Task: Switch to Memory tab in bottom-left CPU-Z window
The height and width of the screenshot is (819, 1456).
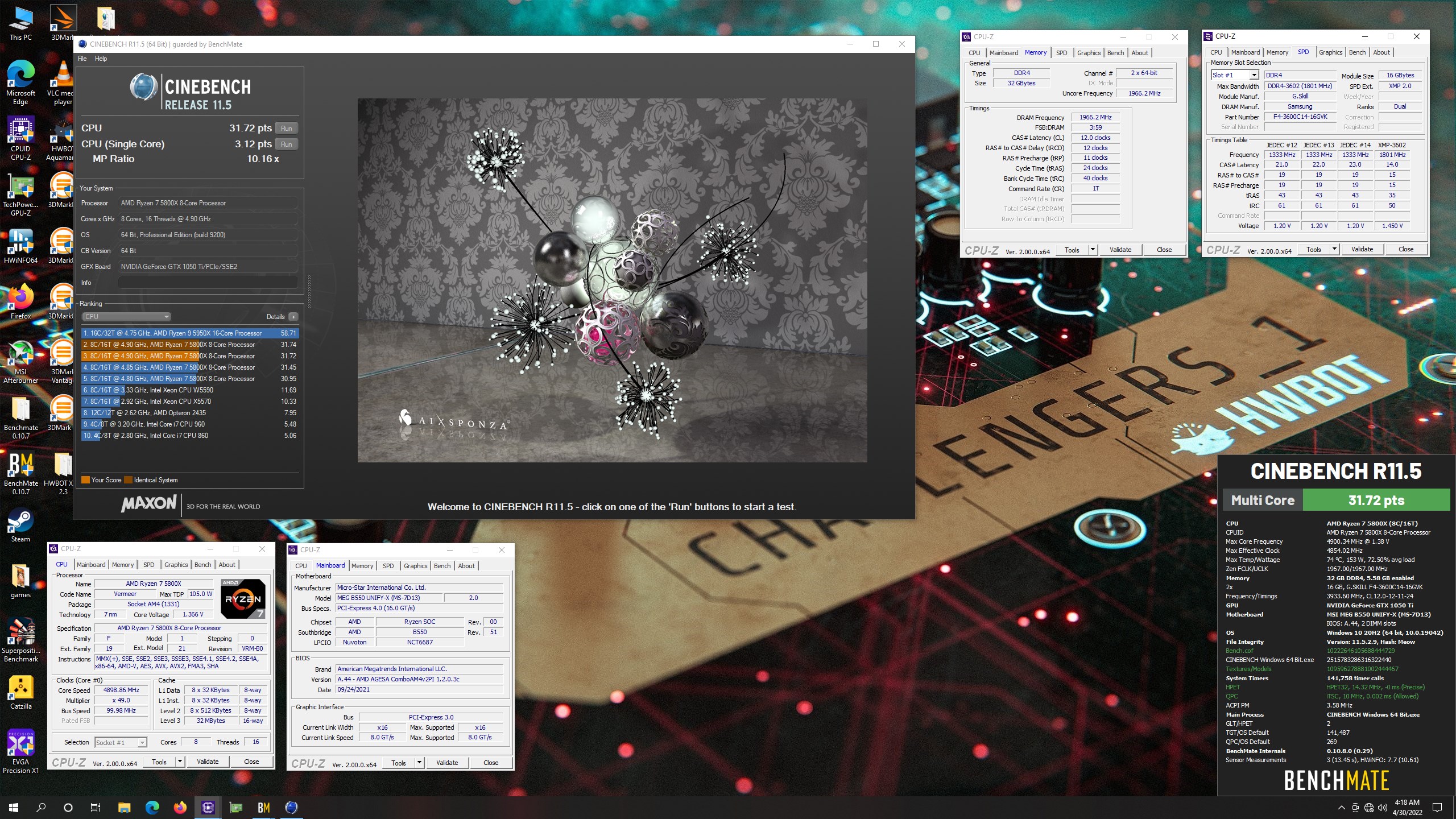Action: pyautogui.click(x=123, y=565)
